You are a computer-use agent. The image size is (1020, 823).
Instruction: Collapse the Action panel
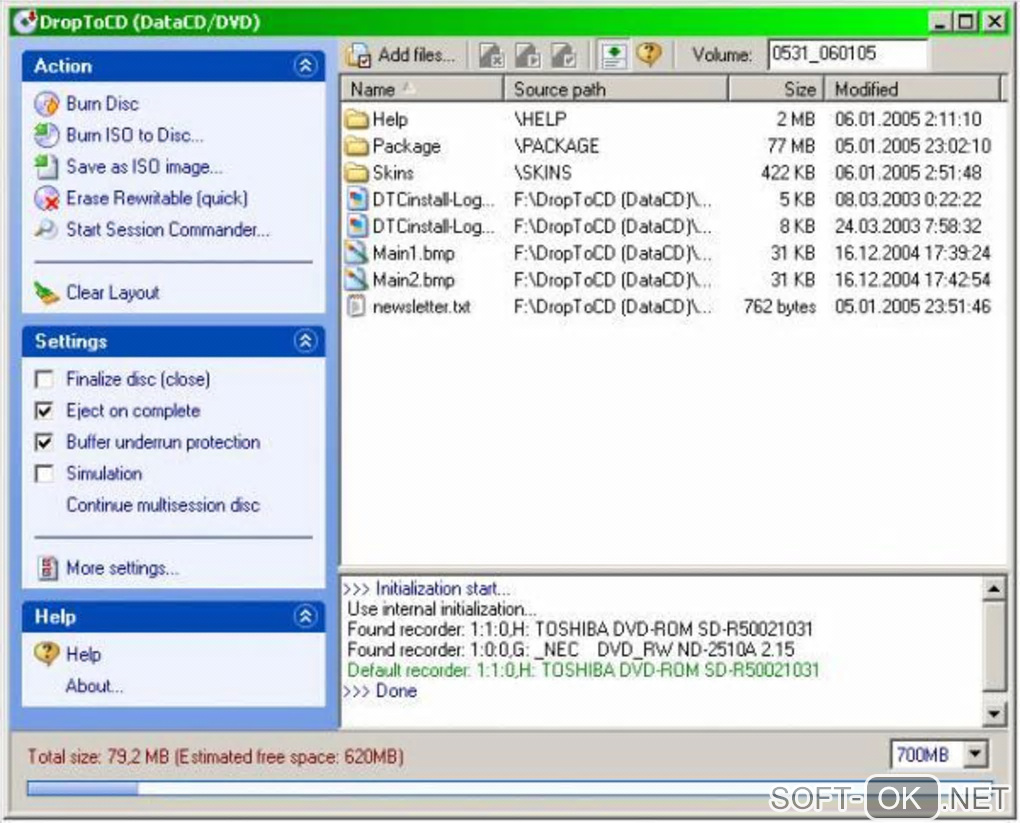[x=305, y=66]
